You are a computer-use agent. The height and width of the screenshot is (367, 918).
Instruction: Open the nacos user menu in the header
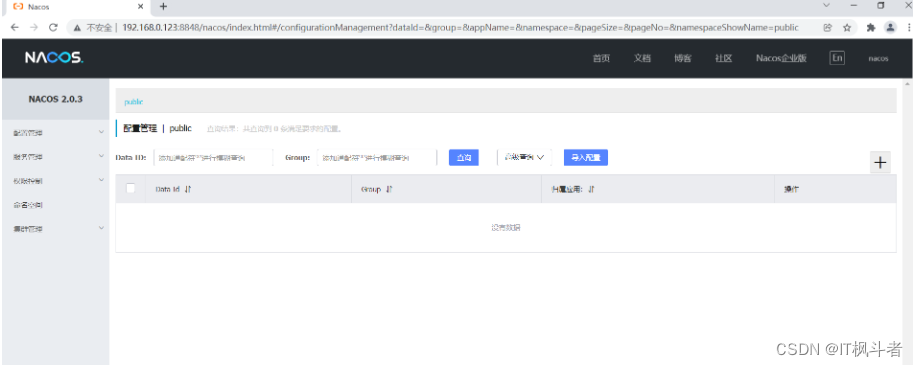point(878,59)
